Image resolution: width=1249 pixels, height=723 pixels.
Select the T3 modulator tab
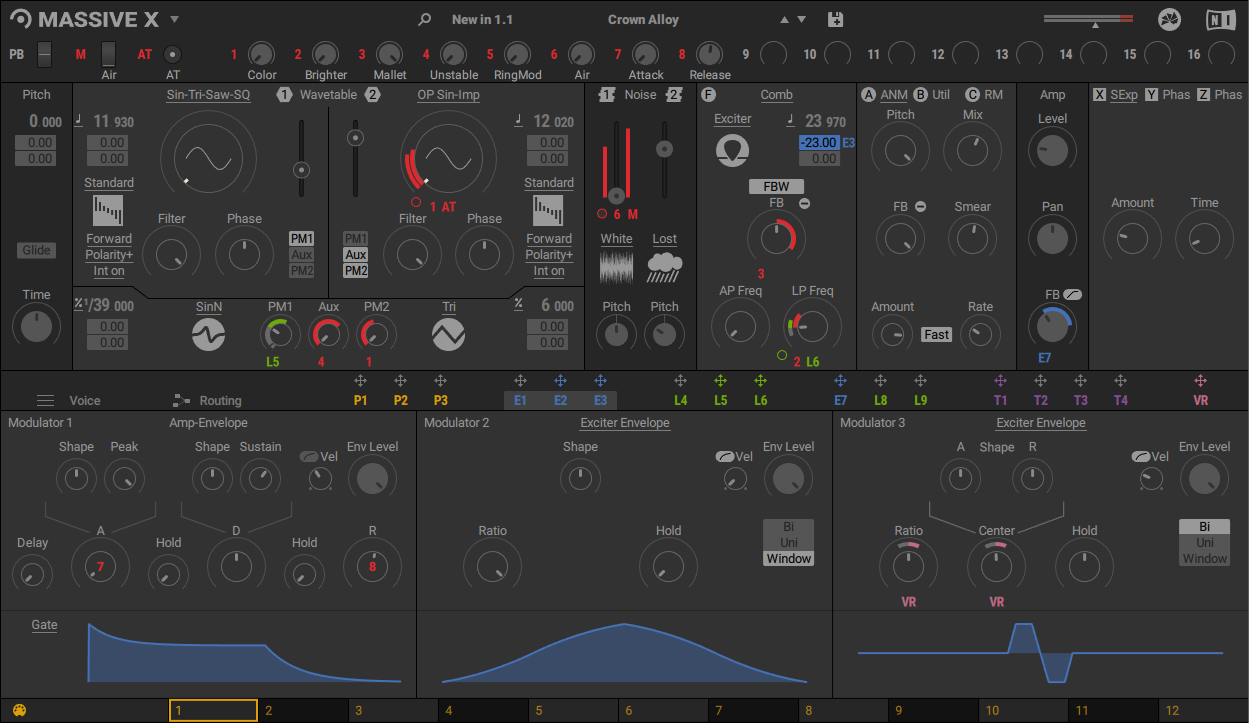(1080, 400)
